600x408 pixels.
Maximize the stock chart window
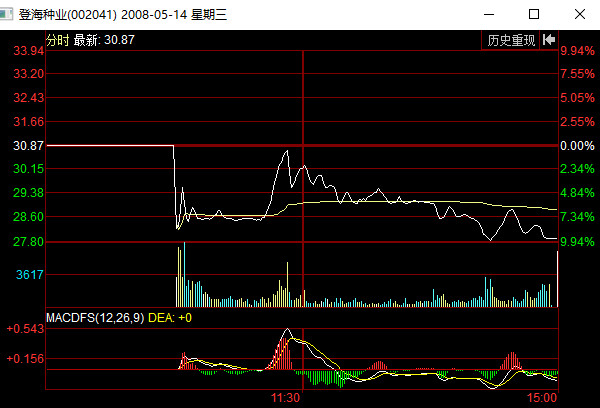tap(534, 14)
